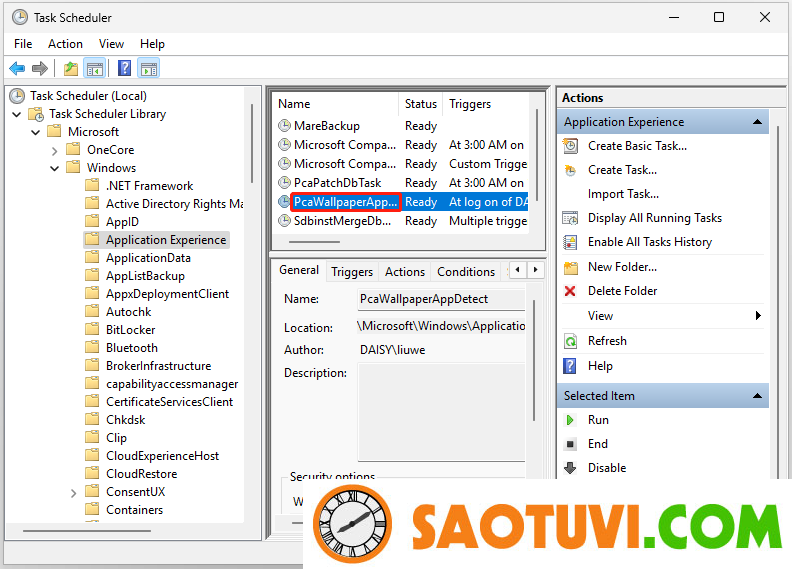Click the Task Scheduler Library folder icon

point(36,114)
